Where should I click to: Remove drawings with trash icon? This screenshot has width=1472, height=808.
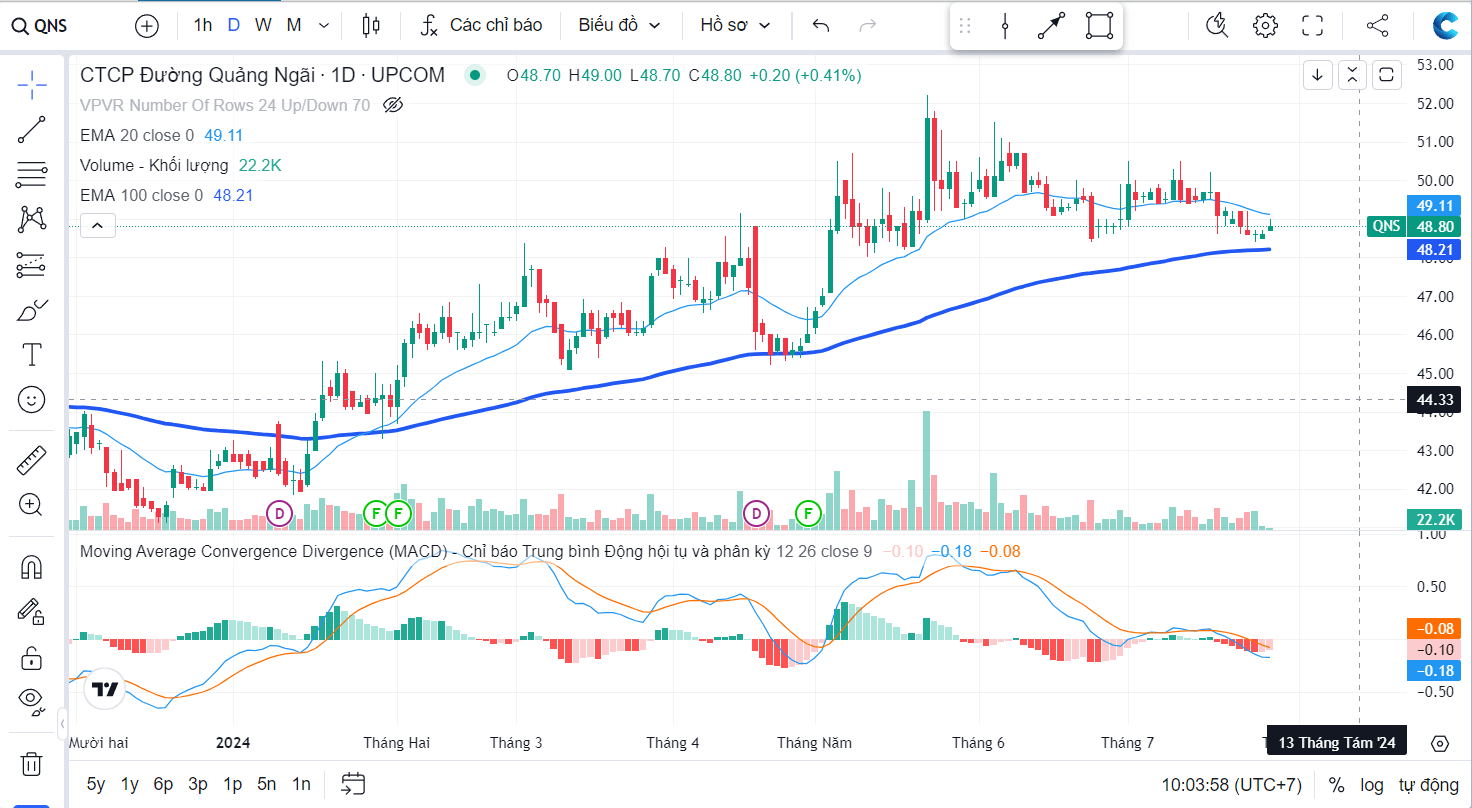[x=32, y=764]
